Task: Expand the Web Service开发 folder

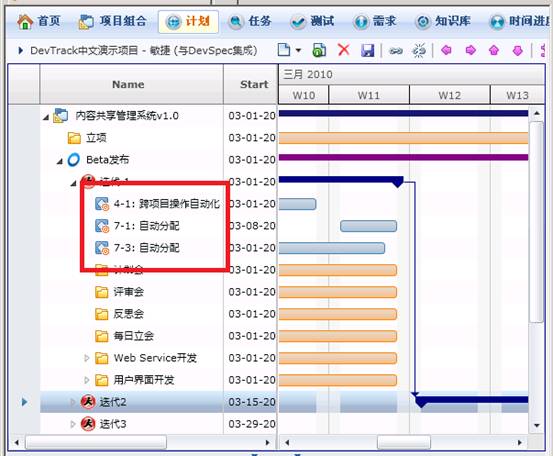Action: (x=86, y=358)
